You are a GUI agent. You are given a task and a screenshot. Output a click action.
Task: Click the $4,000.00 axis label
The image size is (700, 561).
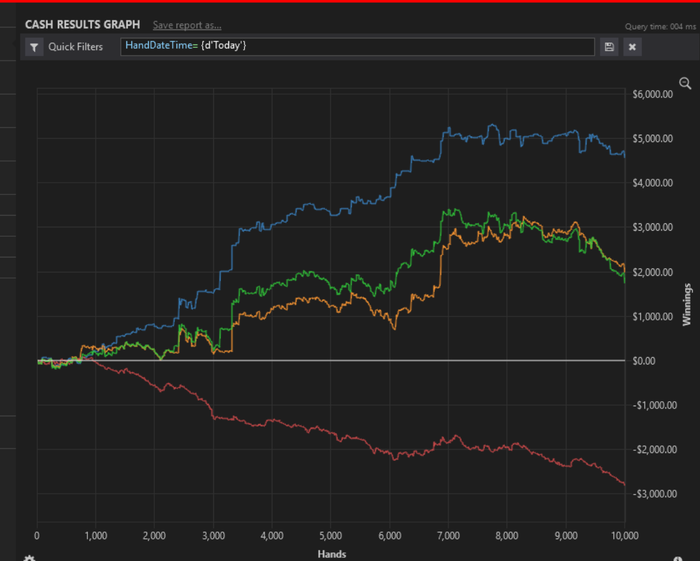pos(653,183)
